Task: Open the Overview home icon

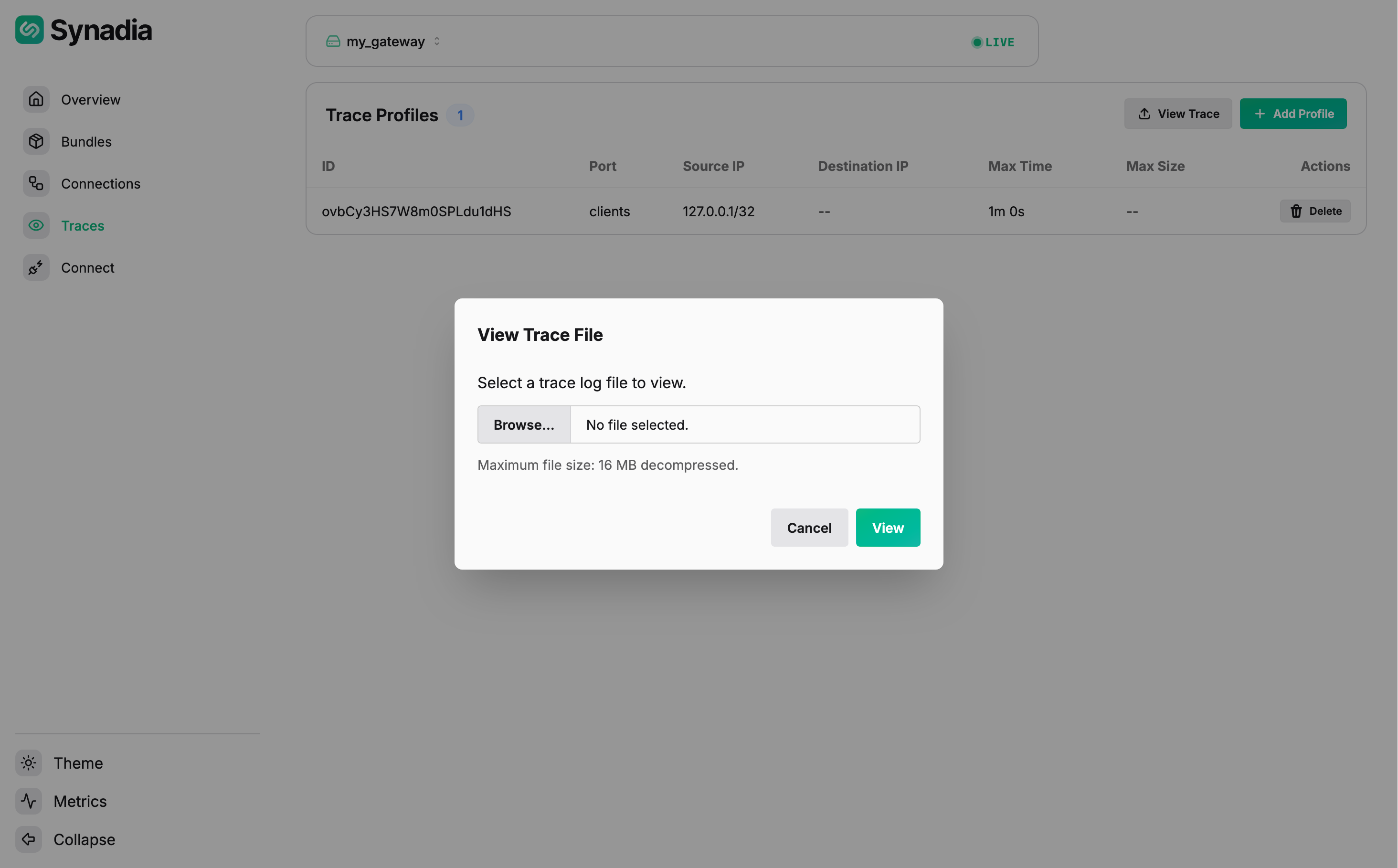Action: (36, 99)
